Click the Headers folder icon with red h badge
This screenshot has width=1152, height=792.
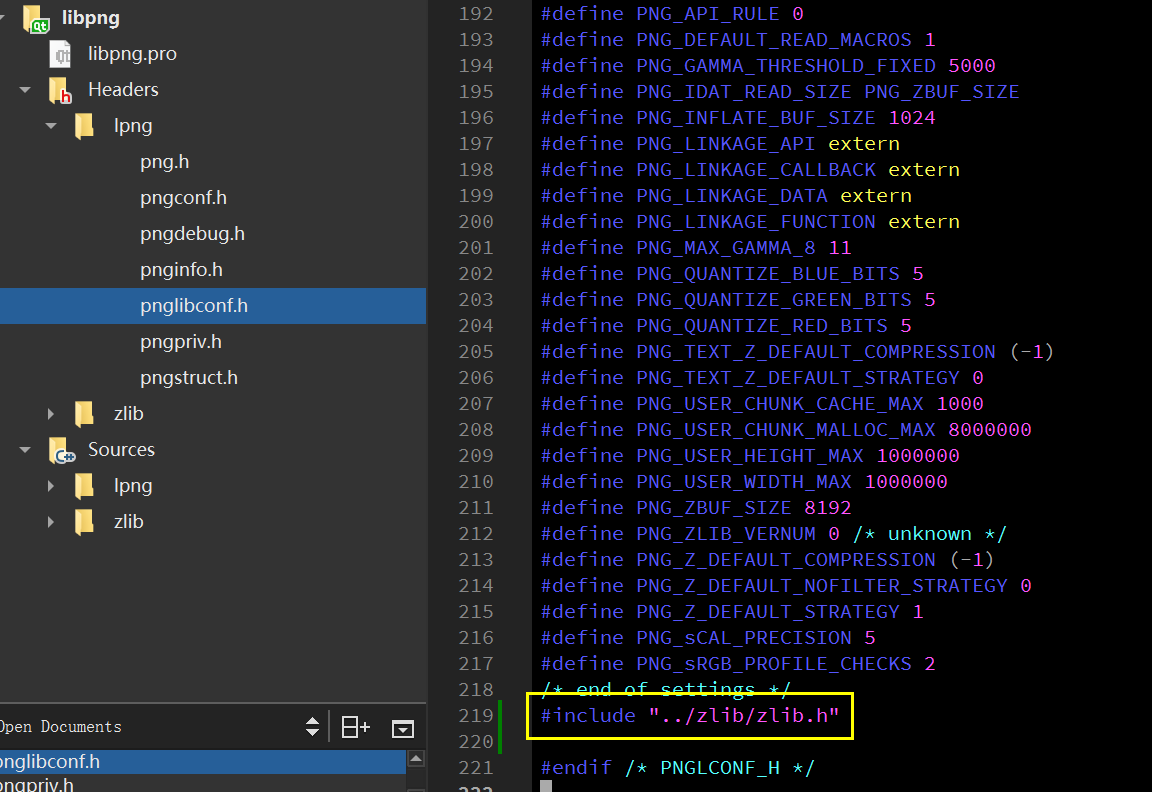[60, 89]
